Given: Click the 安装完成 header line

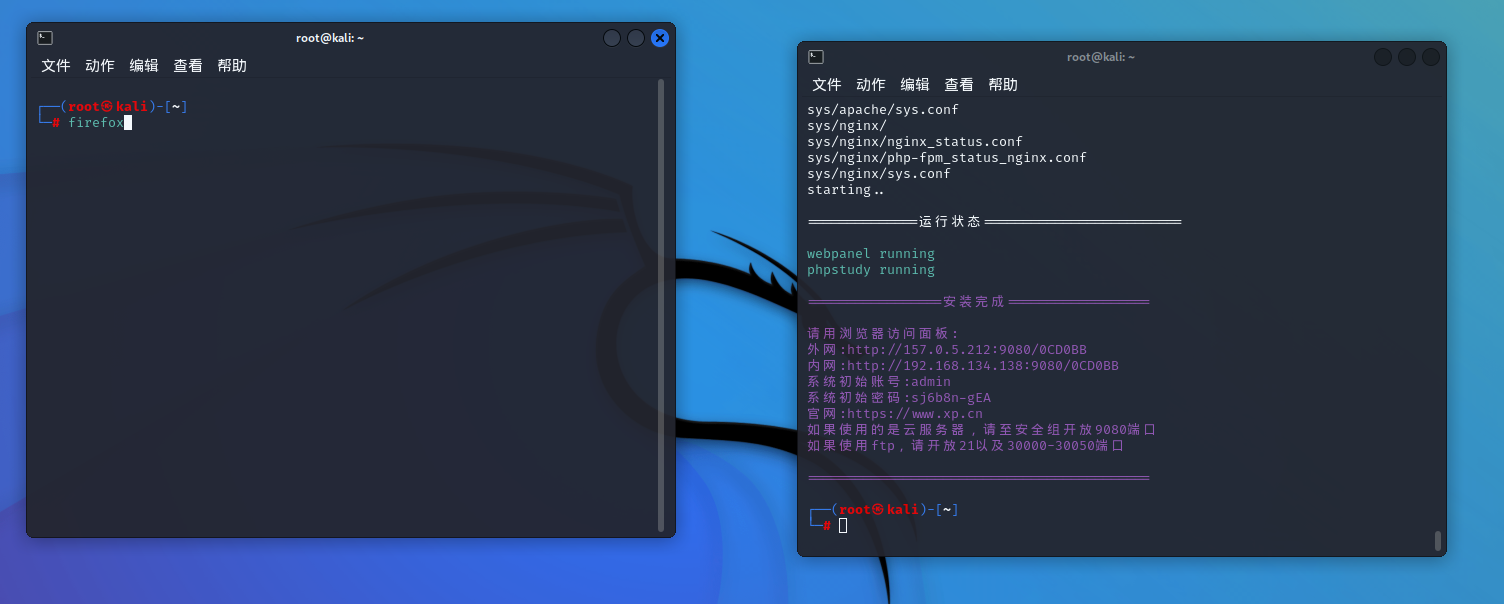Looking at the screenshot, I should click(979, 302).
